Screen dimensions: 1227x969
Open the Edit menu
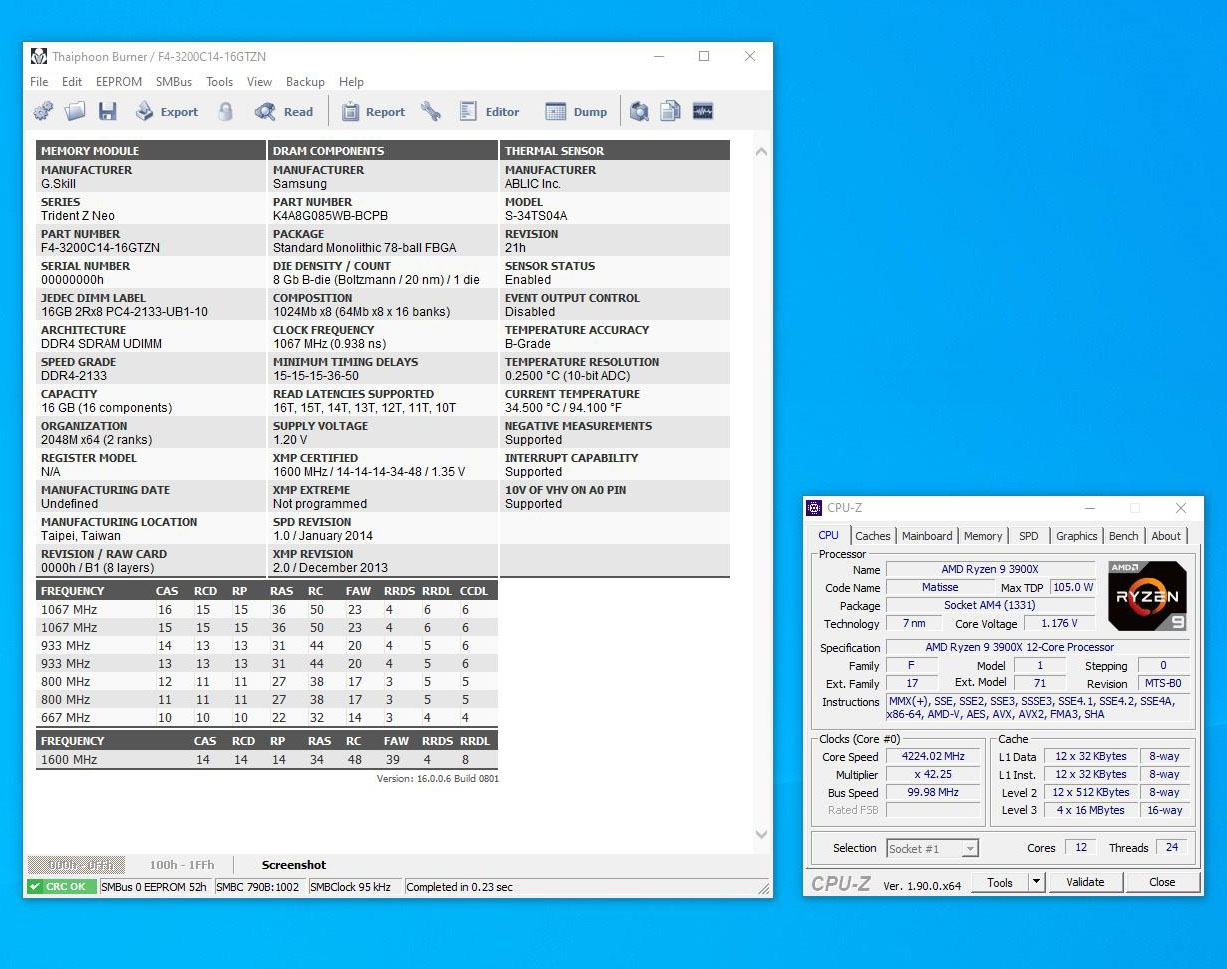point(72,82)
